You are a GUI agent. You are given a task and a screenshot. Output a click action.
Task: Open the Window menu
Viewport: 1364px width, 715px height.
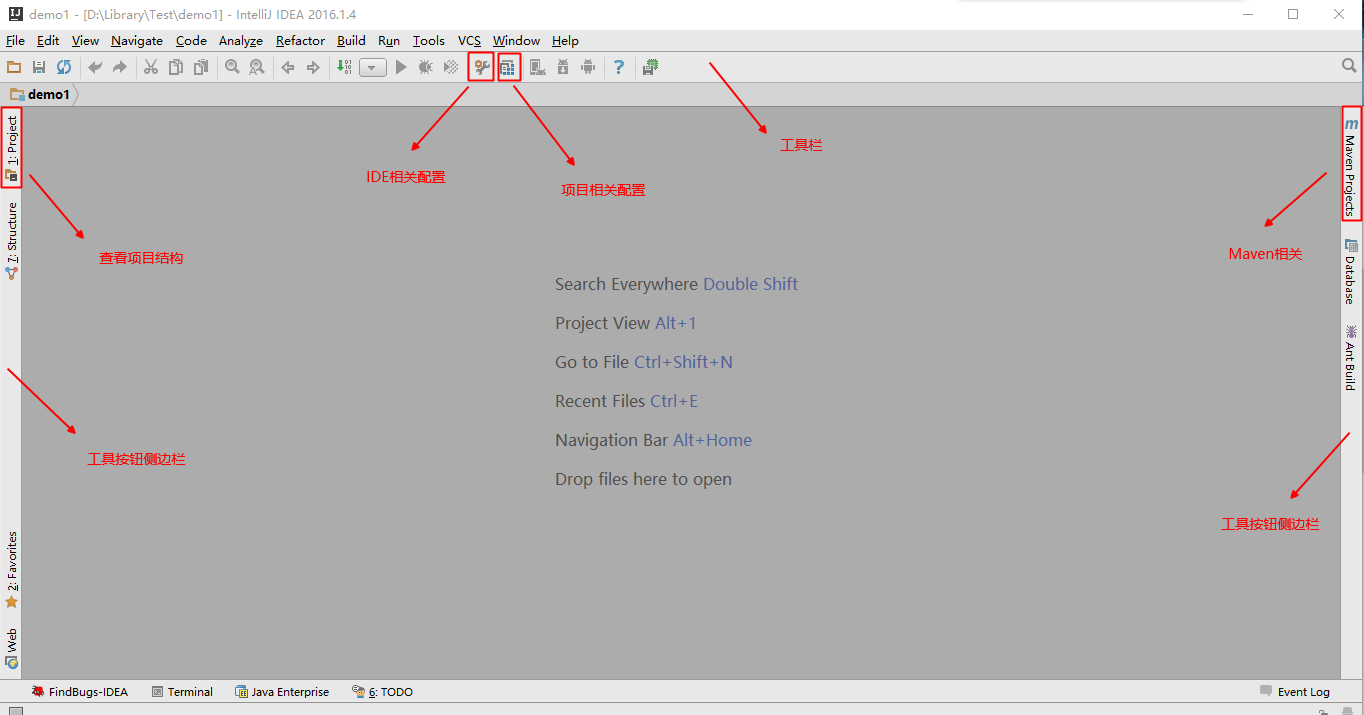(x=516, y=41)
